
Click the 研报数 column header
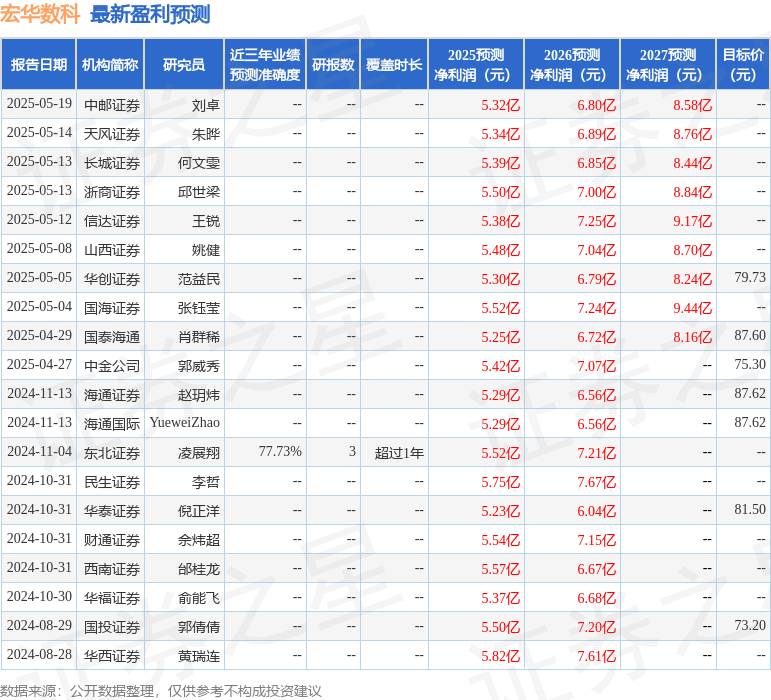pos(333,65)
